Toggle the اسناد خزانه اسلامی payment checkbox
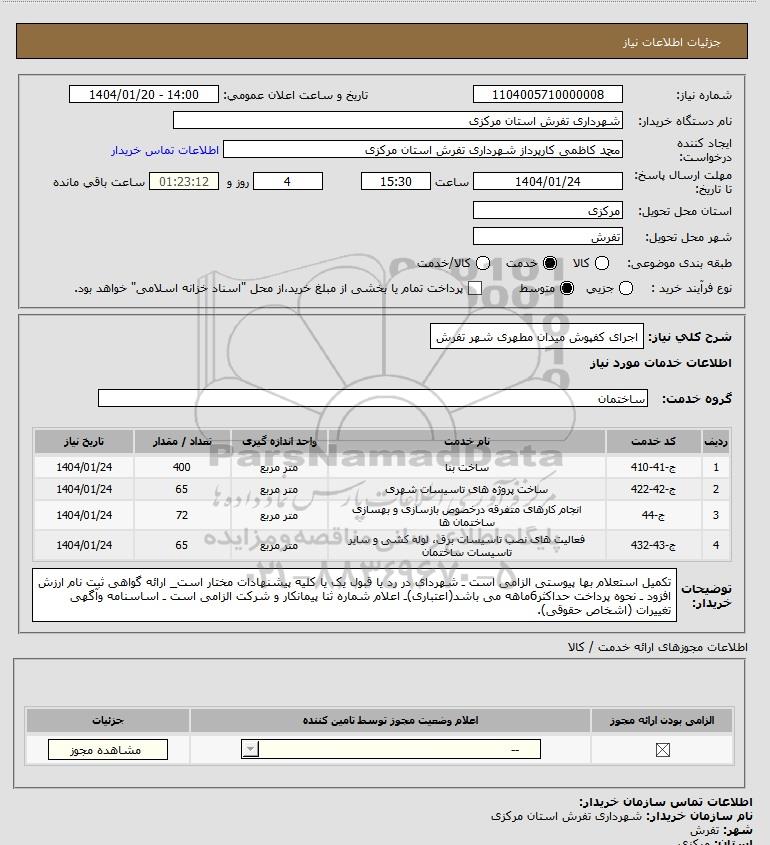 [475, 288]
